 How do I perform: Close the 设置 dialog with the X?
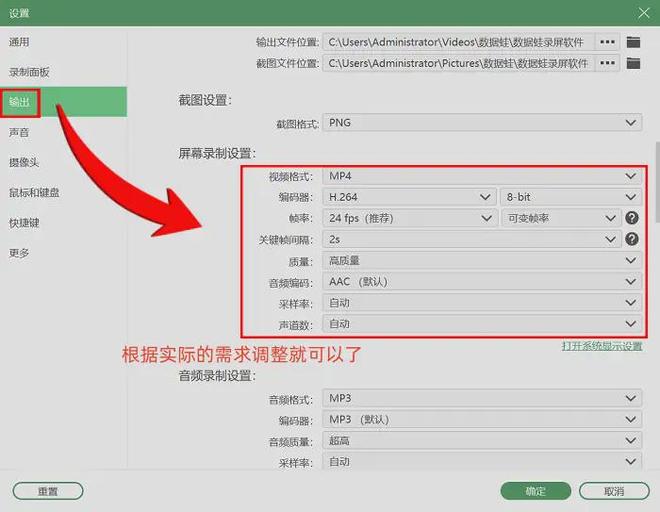point(643,13)
